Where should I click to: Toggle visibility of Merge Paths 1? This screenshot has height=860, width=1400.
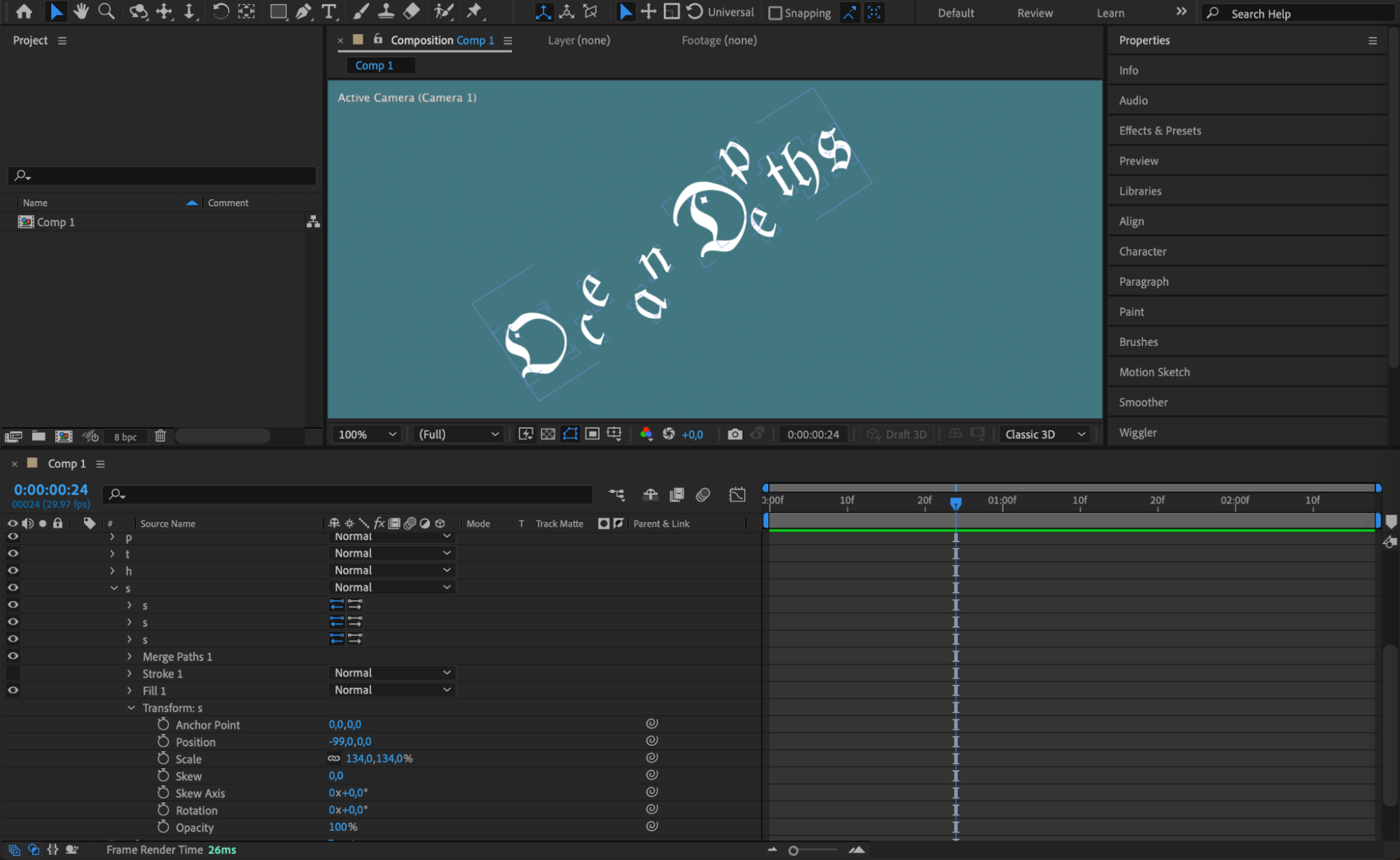point(13,656)
